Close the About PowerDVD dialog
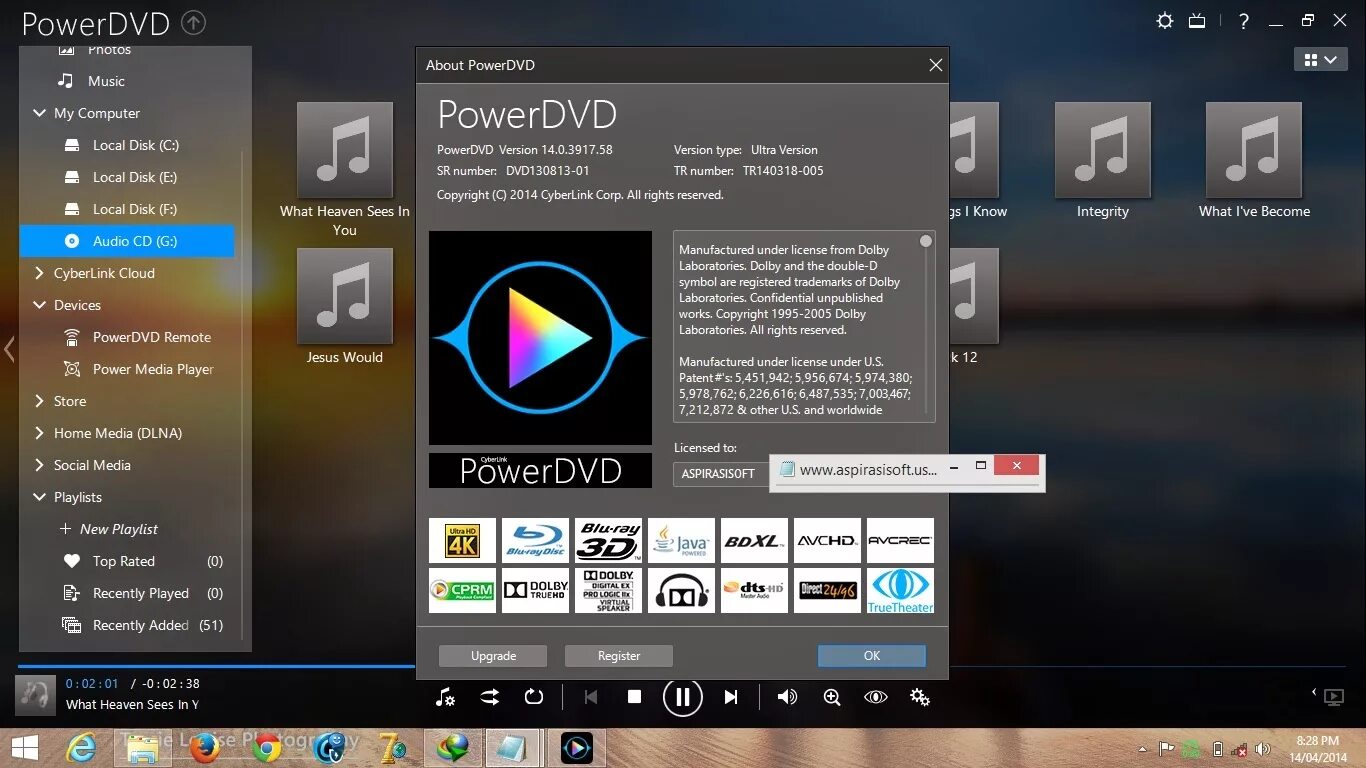The height and width of the screenshot is (768, 1366). click(935, 65)
